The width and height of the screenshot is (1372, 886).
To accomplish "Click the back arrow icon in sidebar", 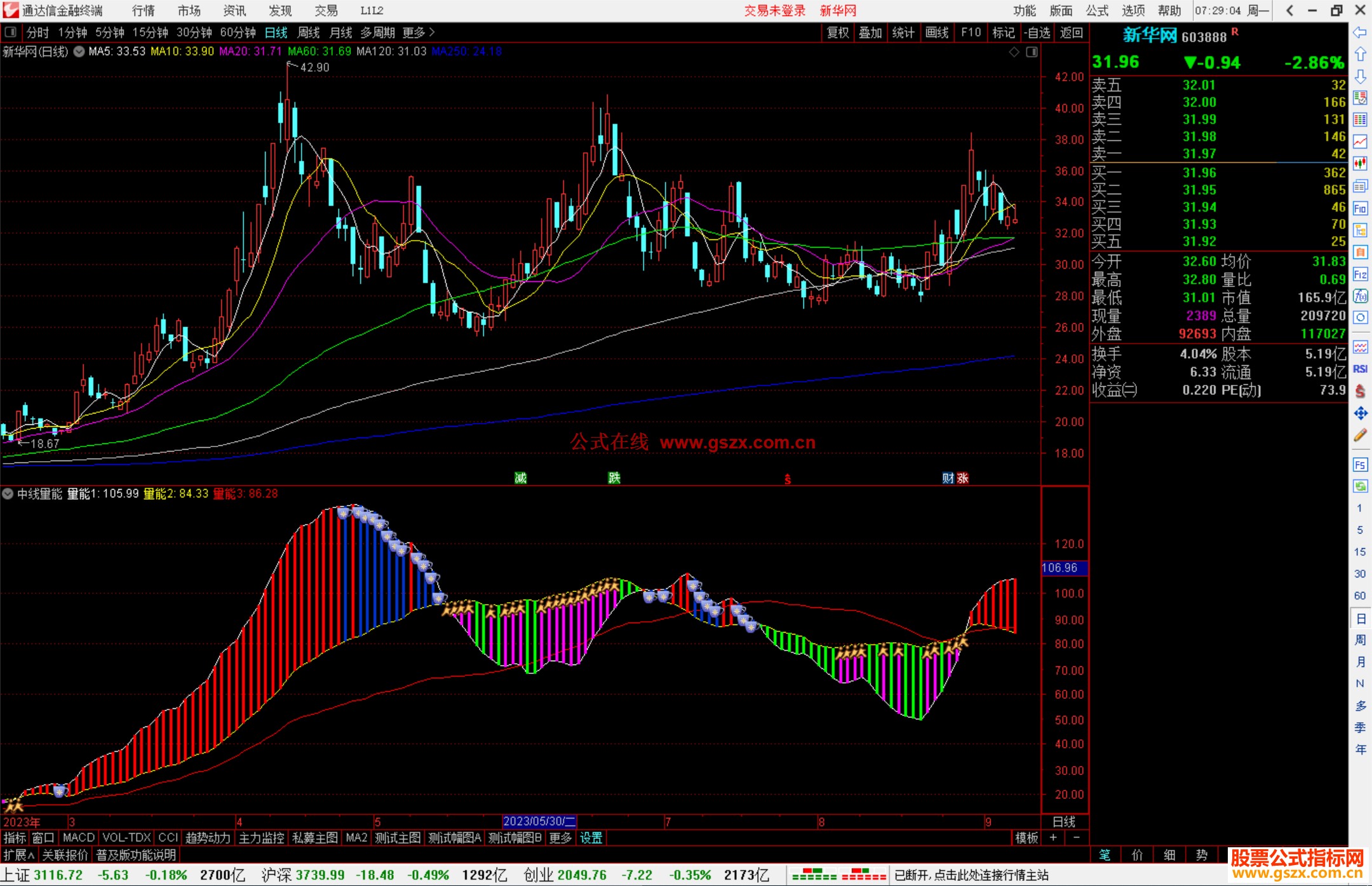I will click(x=1360, y=32).
